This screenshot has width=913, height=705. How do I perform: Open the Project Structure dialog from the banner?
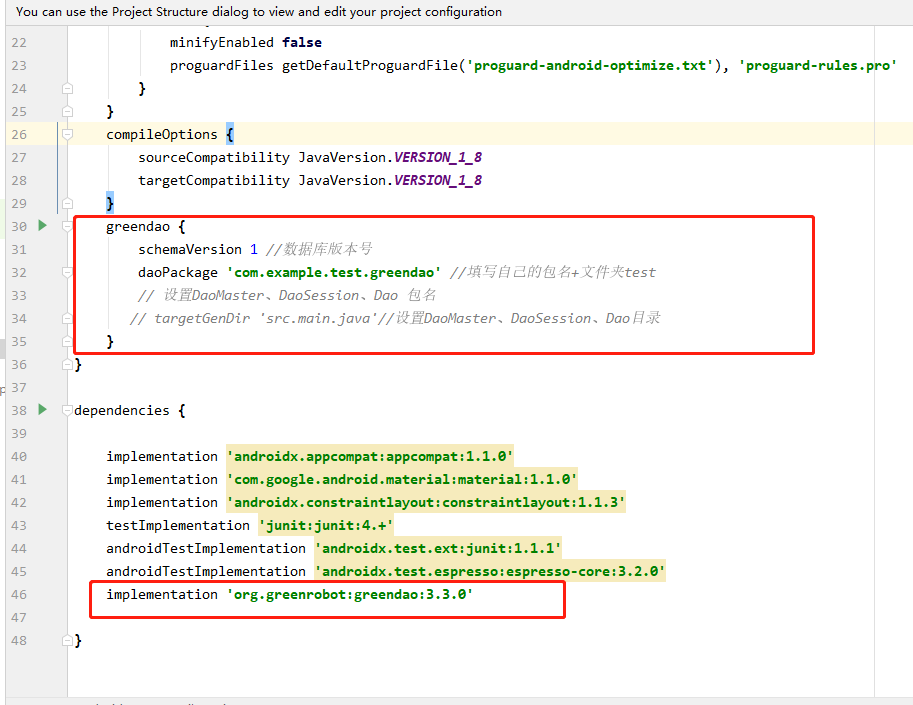[177, 11]
